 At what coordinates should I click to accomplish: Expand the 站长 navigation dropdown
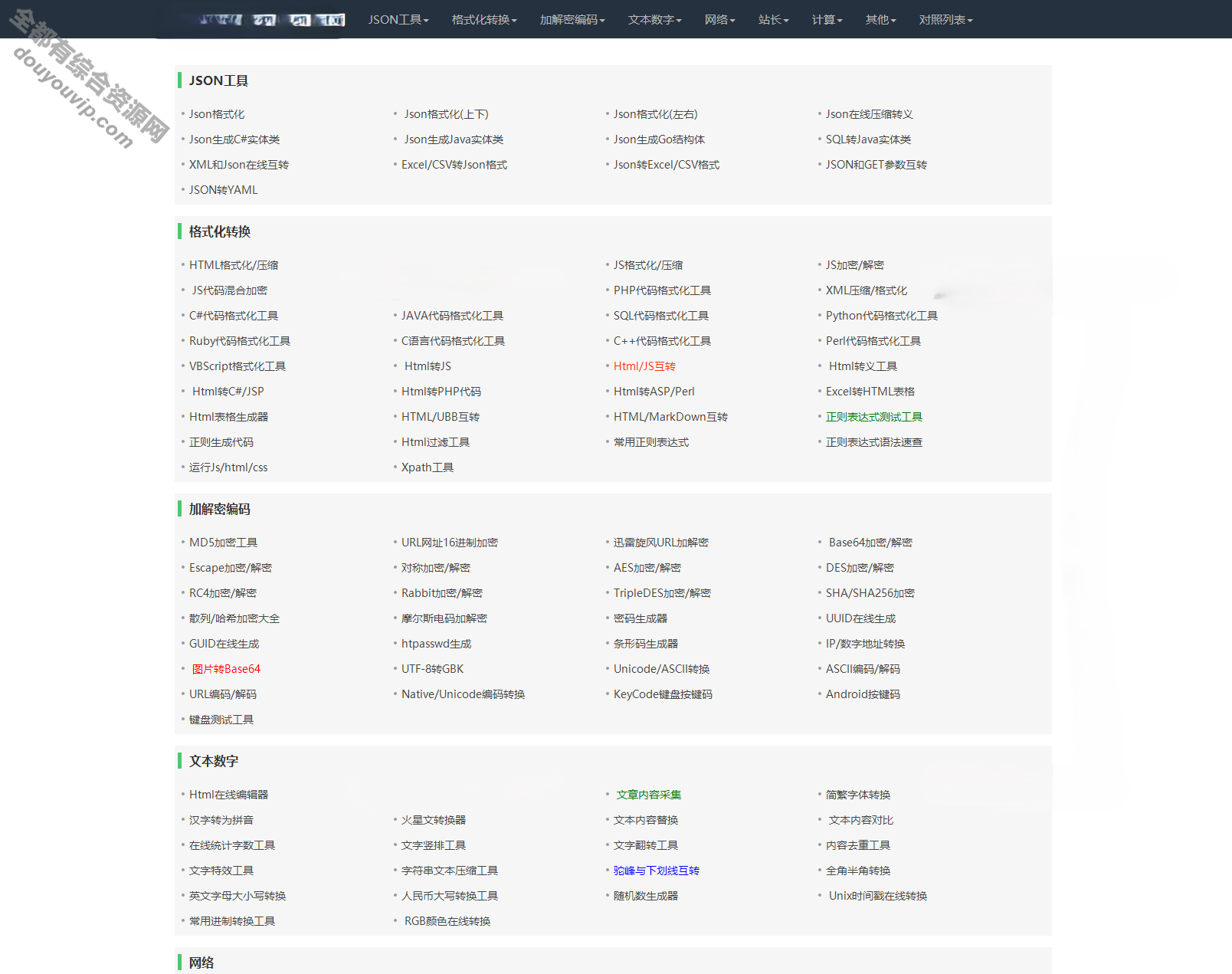pos(774,20)
